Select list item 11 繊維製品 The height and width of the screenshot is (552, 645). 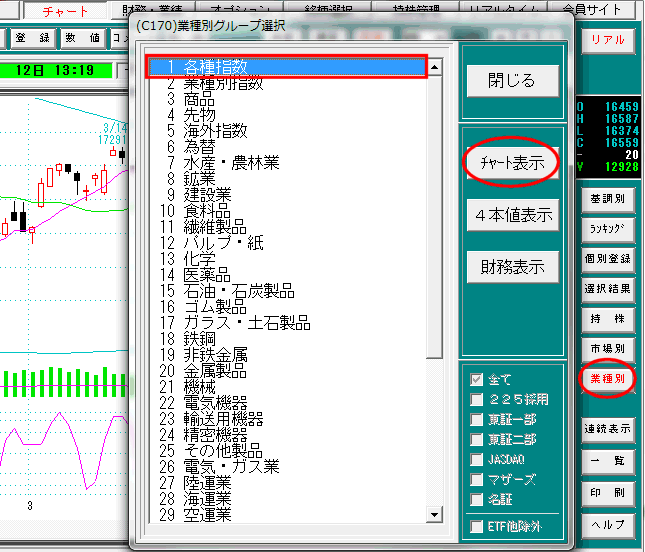287,227
